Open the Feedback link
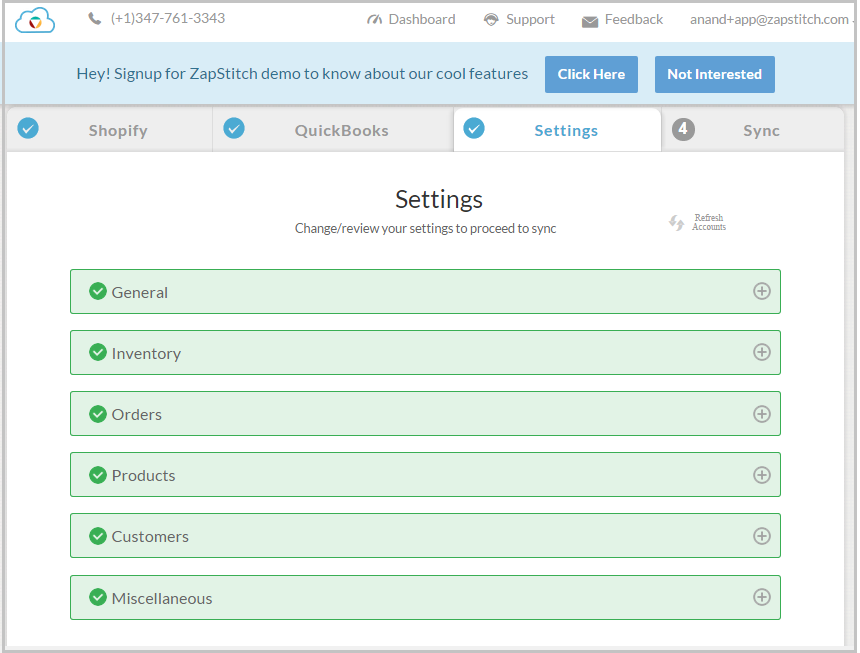This screenshot has width=860, height=653. [622, 20]
